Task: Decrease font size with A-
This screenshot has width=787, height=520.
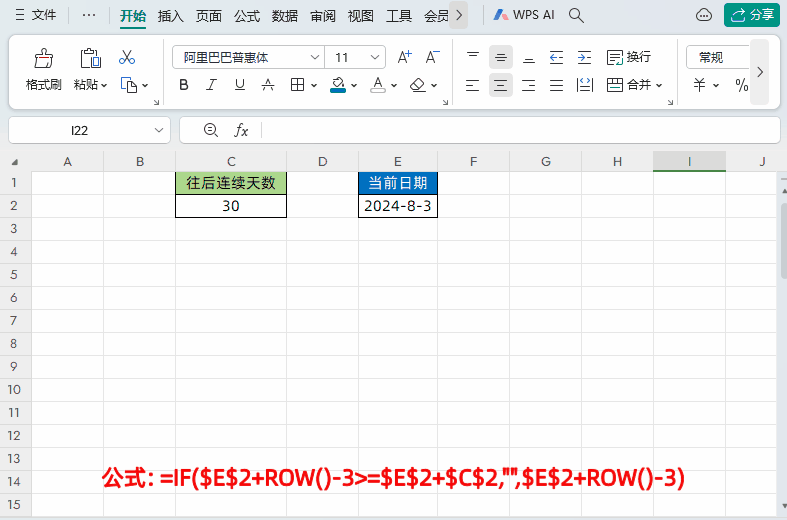Action: [433, 57]
